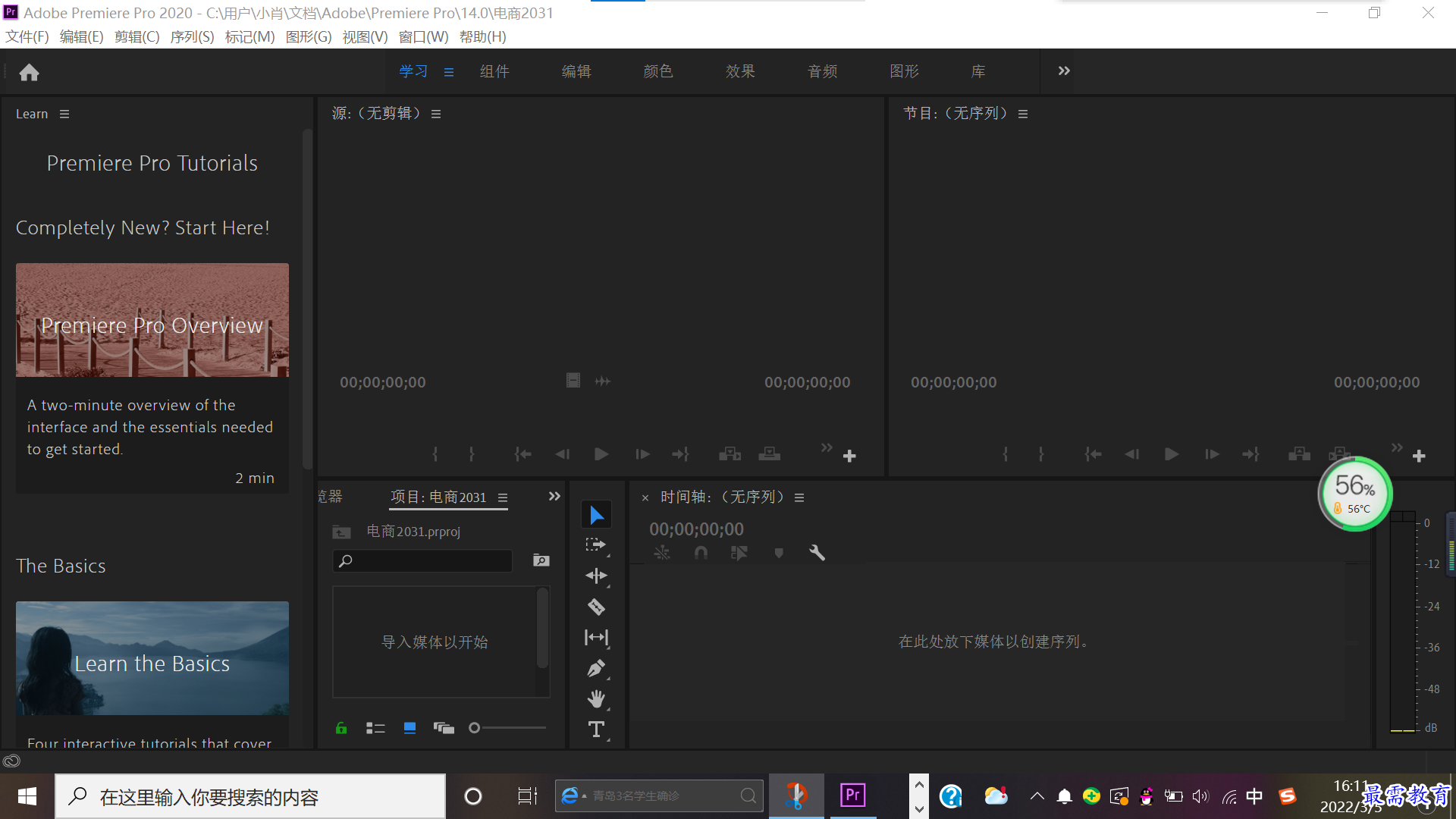Screen dimensions: 1456x819
Task: Select the Ripple Edit tool
Action: click(596, 576)
